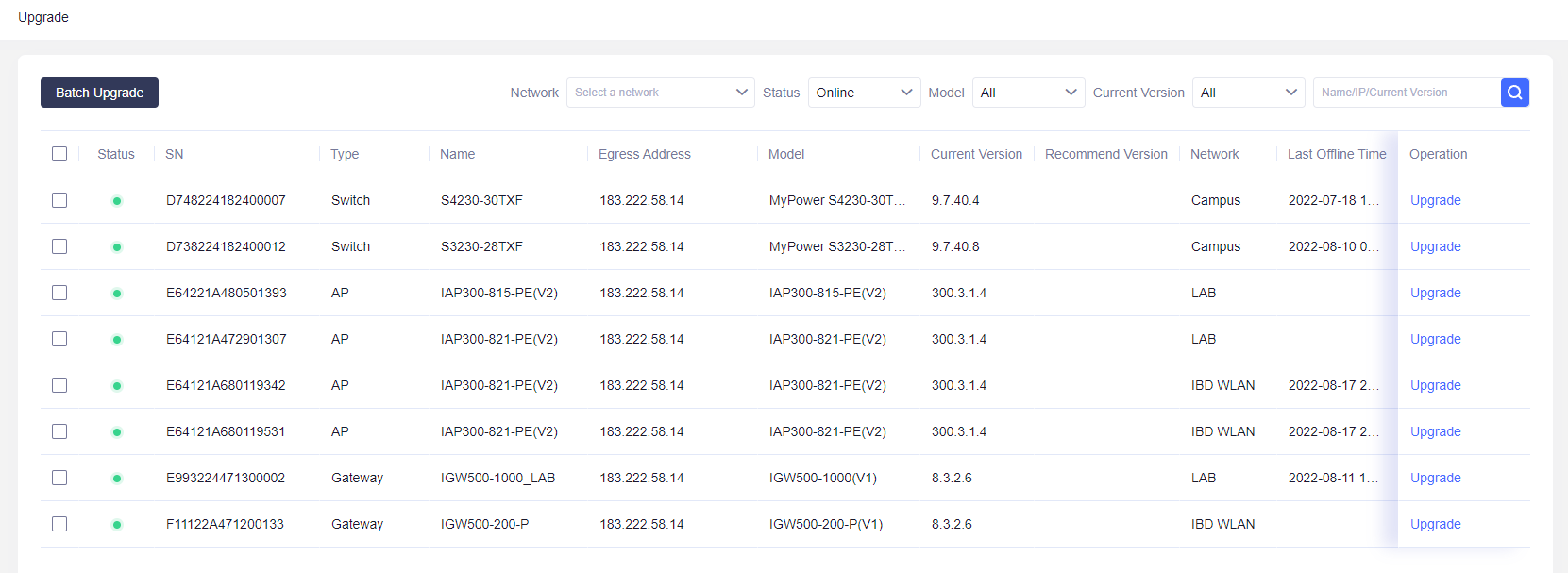The height and width of the screenshot is (573, 1568).
Task: Check the row for D738224182400012
Action: [x=59, y=246]
